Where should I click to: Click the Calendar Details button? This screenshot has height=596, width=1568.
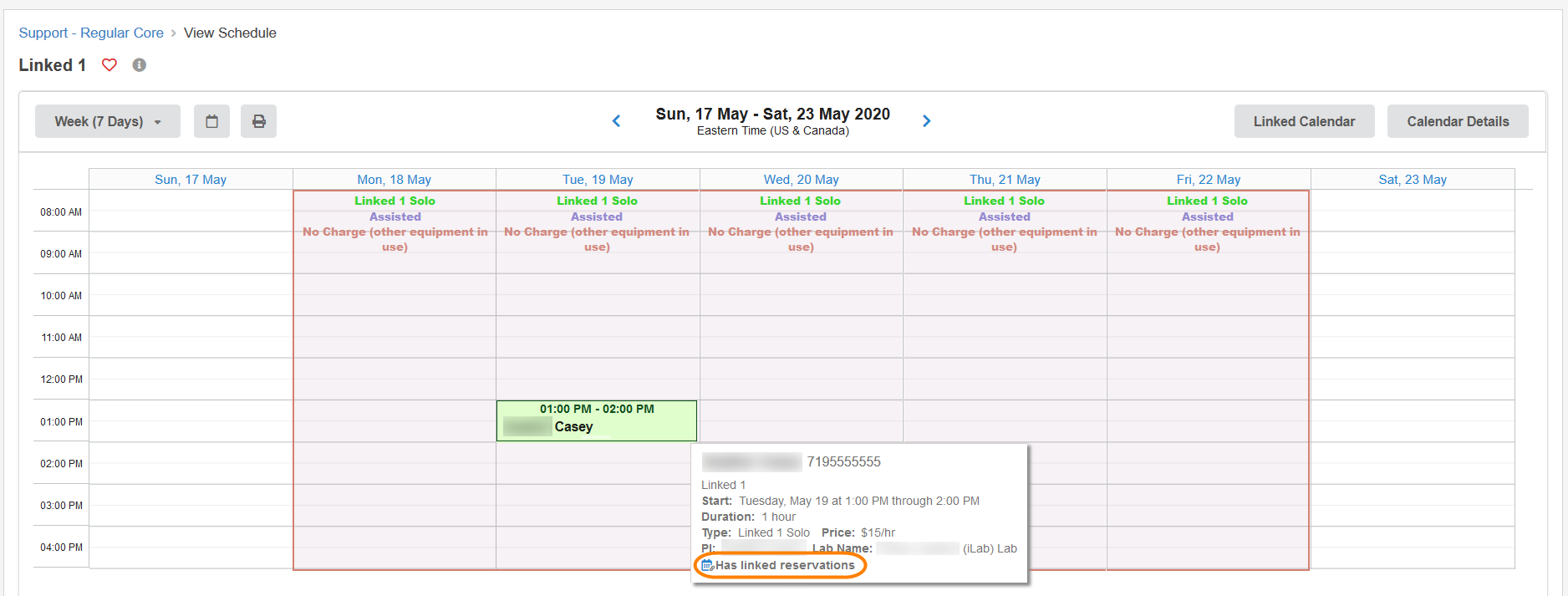coord(1457,121)
